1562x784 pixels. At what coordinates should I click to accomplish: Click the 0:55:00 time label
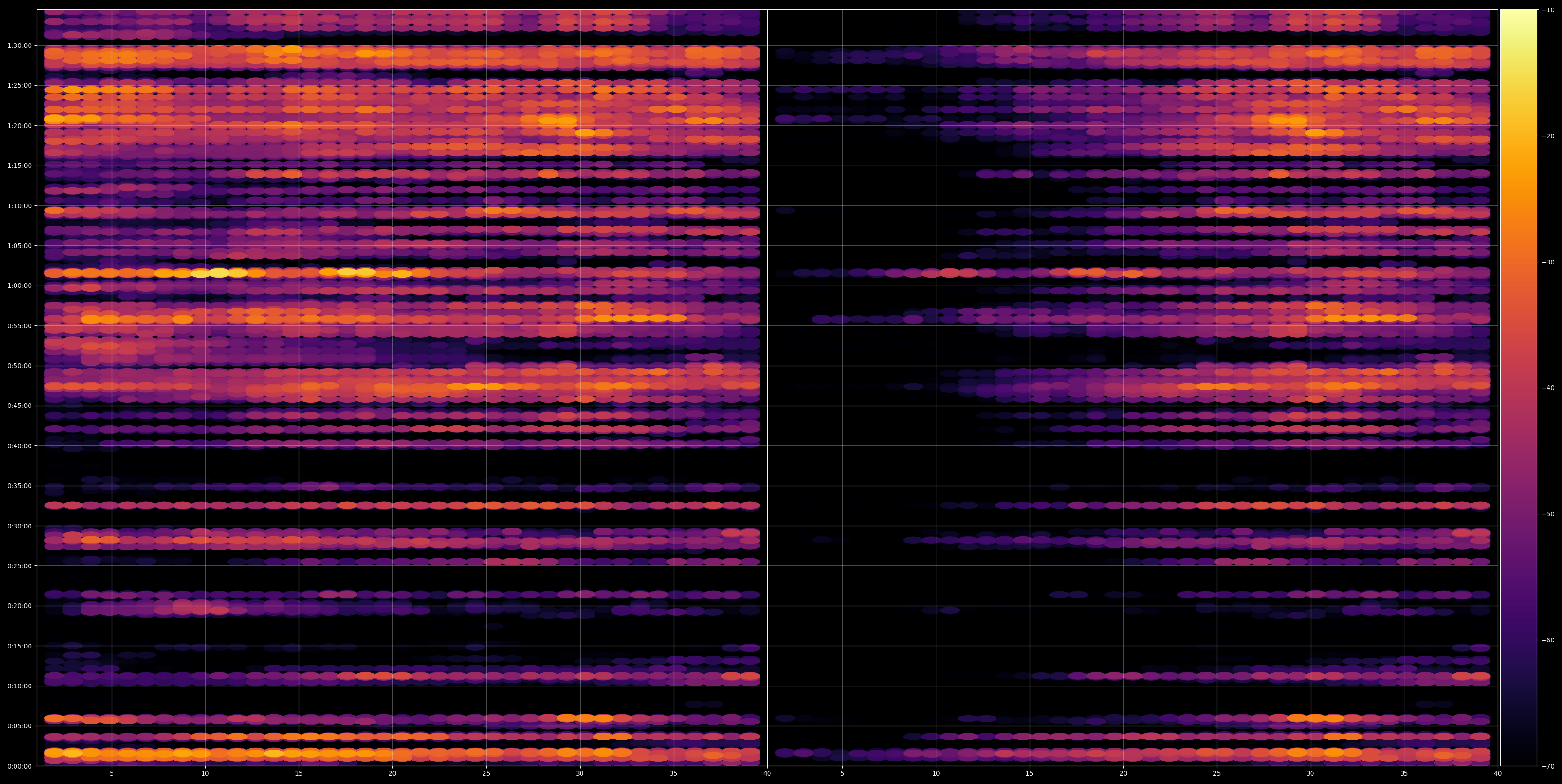(x=20, y=325)
